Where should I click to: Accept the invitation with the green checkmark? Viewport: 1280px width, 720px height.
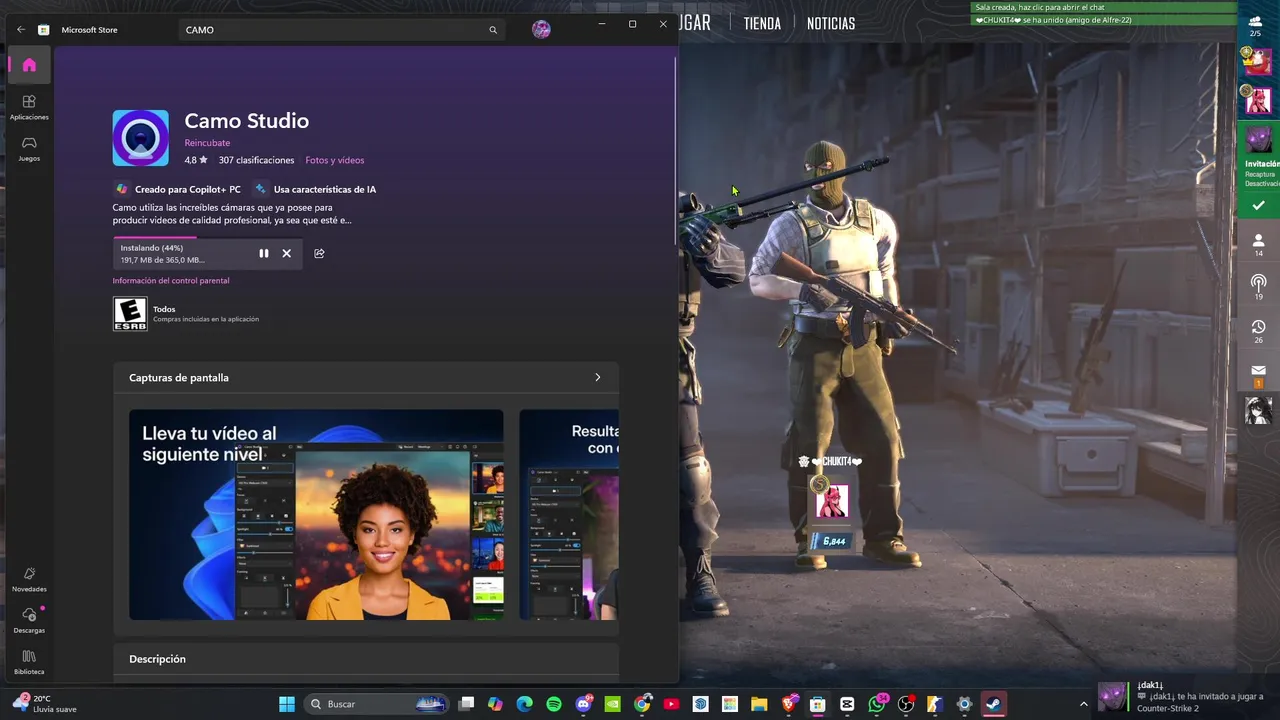(1258, 206)
